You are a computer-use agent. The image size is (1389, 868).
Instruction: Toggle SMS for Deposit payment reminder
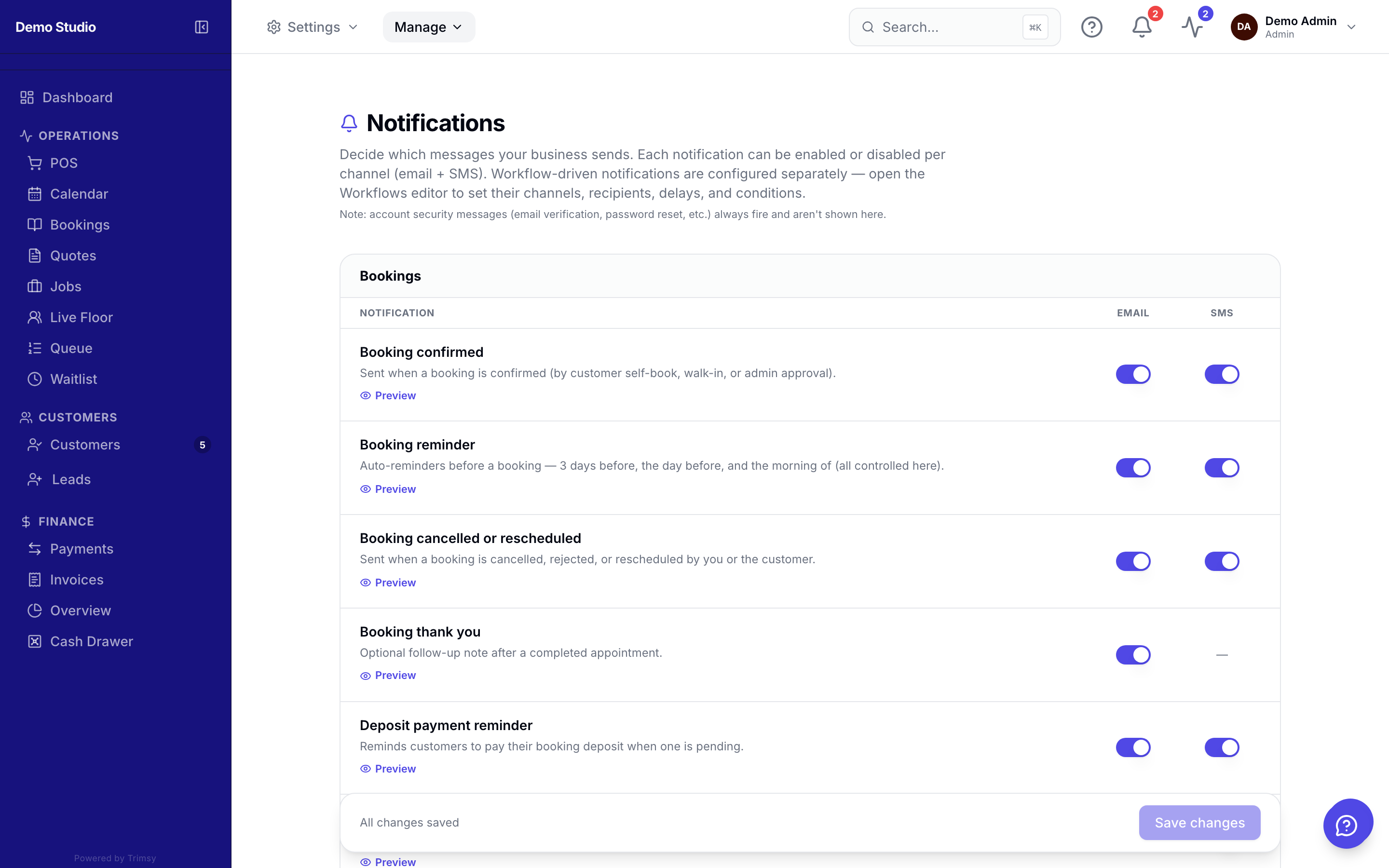point(1221,747)
